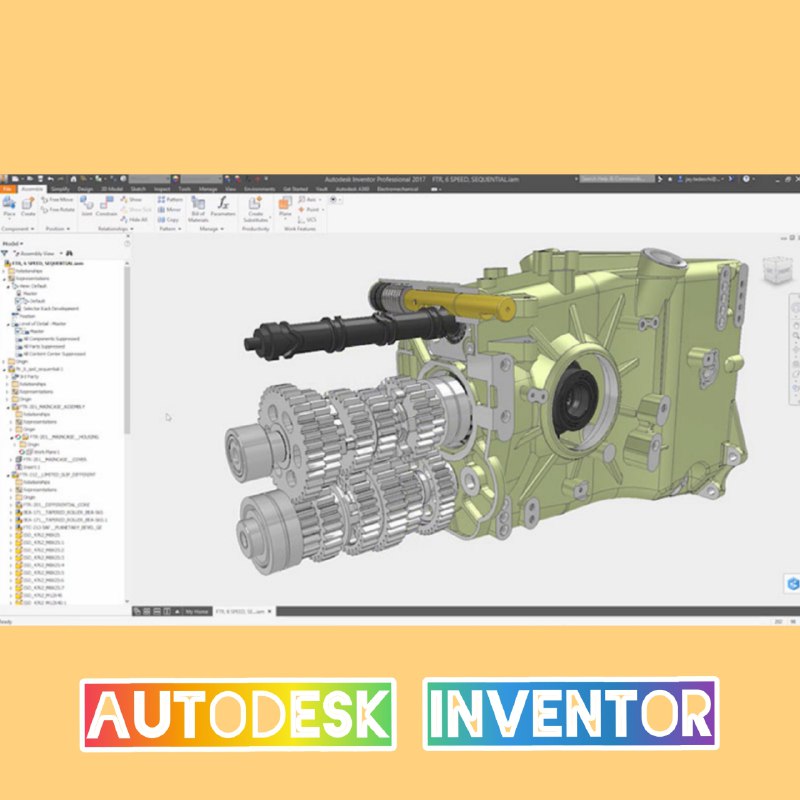Click the signed-in user account button
The width and height of the screenshot is (800, 800).
pyautogui.click(x=704, y=179)
